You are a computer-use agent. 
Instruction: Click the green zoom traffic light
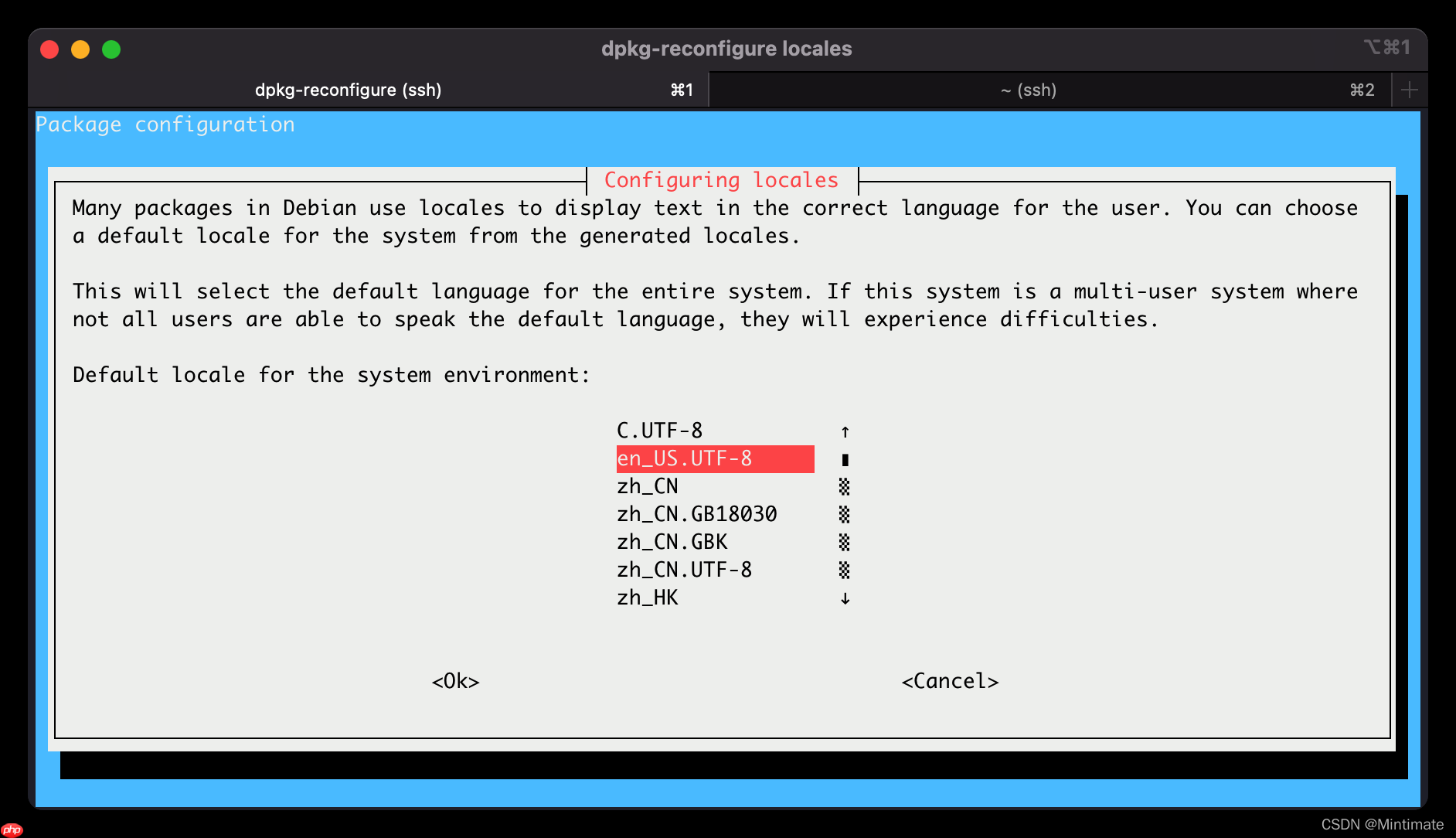point(112,49)
